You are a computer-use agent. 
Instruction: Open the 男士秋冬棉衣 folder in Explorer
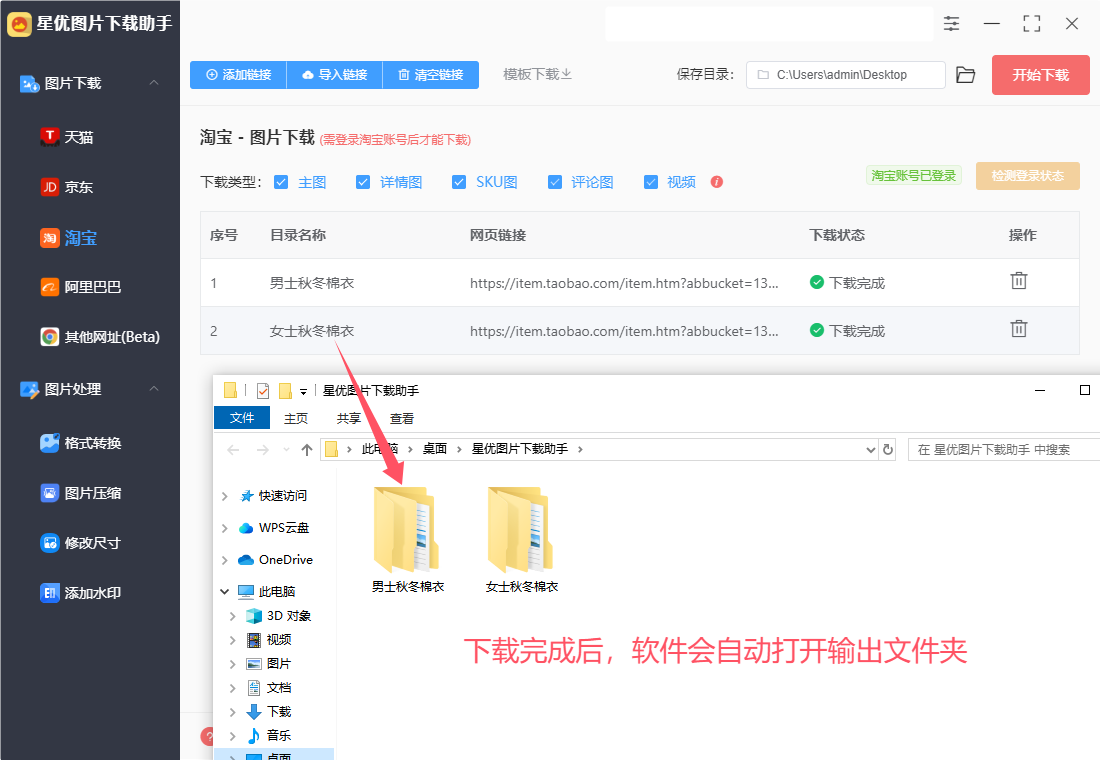tap(407, 539)
